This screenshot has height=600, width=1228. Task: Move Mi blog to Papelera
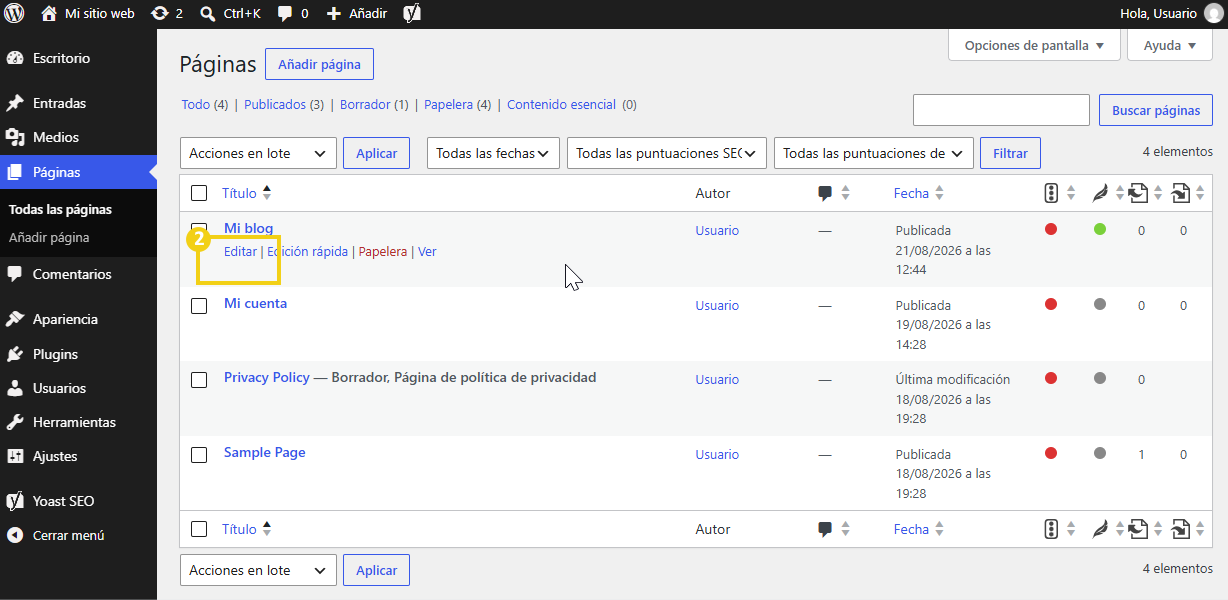point(383,252)
